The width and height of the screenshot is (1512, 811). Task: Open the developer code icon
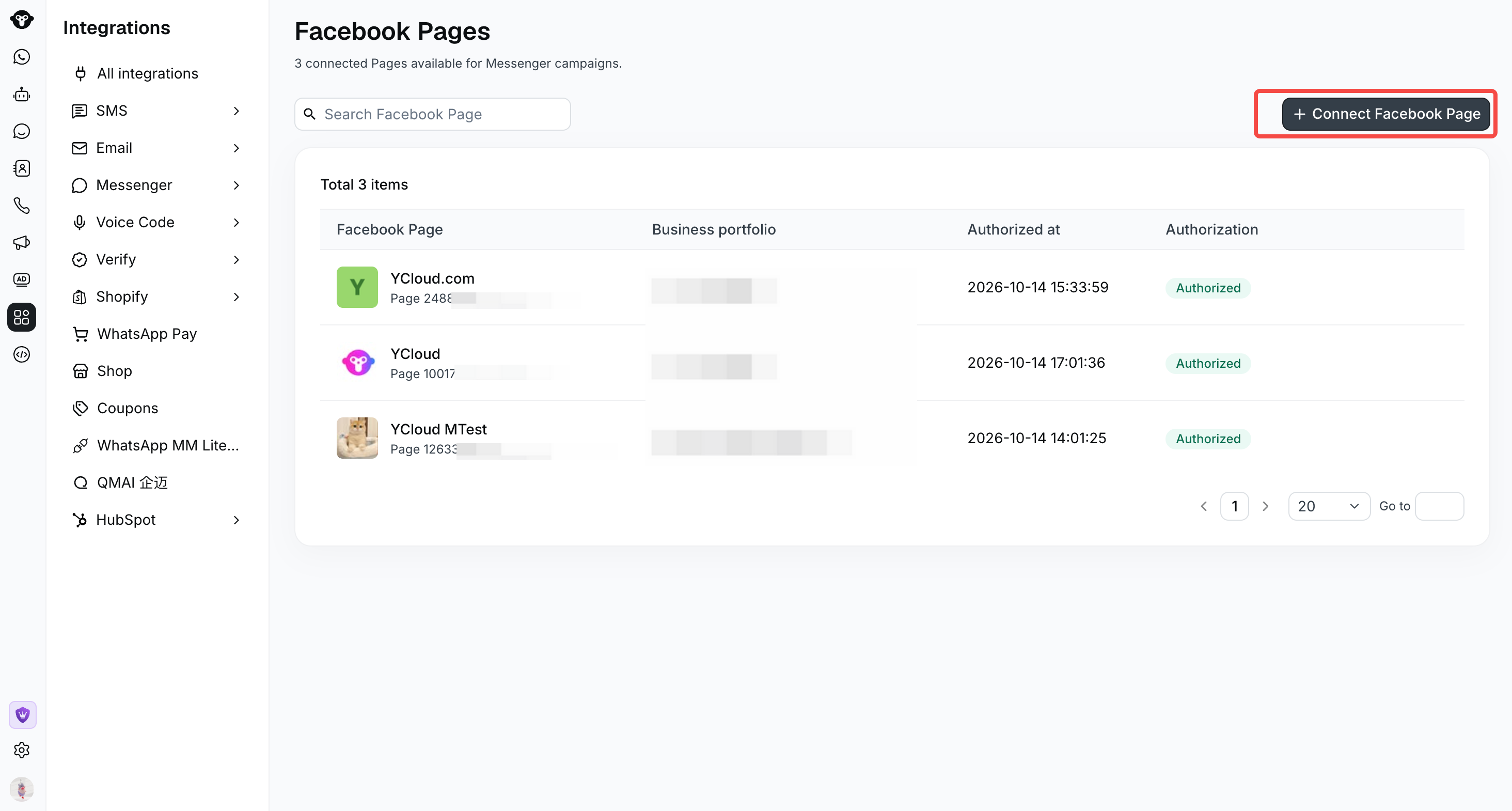click(x=22, y=354)
